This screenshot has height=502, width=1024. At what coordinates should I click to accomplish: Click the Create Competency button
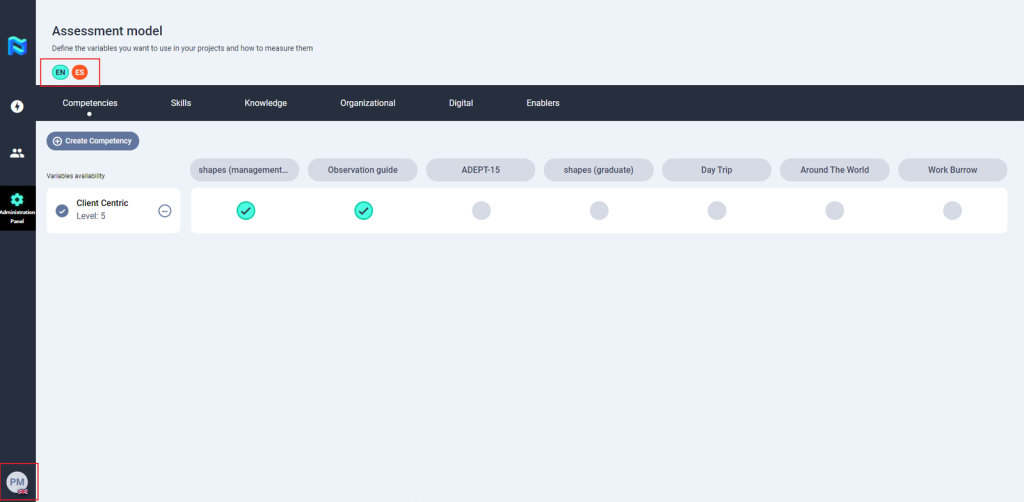pyautogui.click(x=93, y=141)
